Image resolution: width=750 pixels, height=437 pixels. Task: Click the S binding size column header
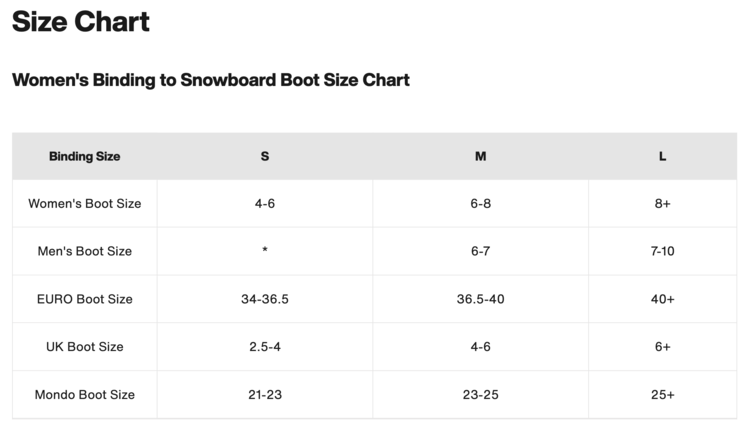264,156
